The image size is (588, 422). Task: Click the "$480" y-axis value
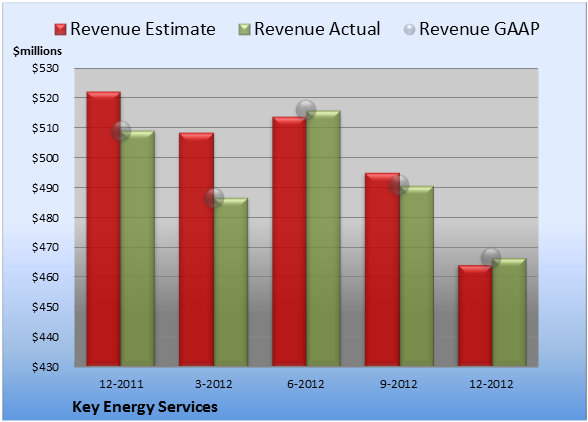click(45, 218)
